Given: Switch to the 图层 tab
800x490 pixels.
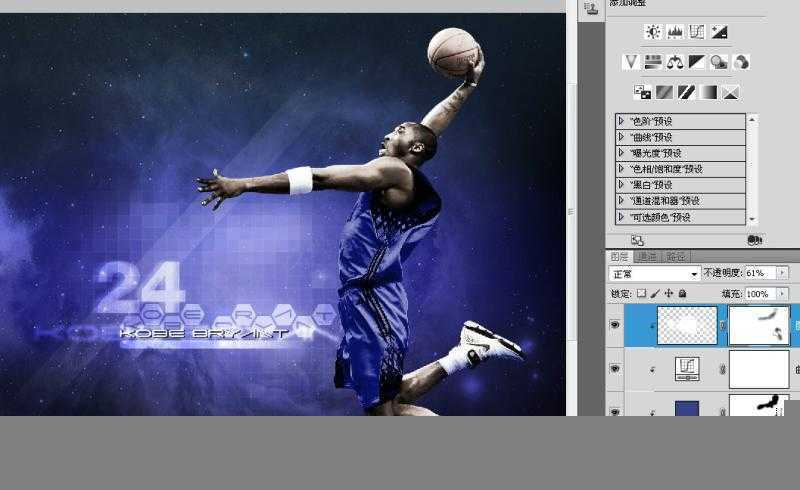Looking at the screenshot, I should pyautogui.click(x=619, y=256).
